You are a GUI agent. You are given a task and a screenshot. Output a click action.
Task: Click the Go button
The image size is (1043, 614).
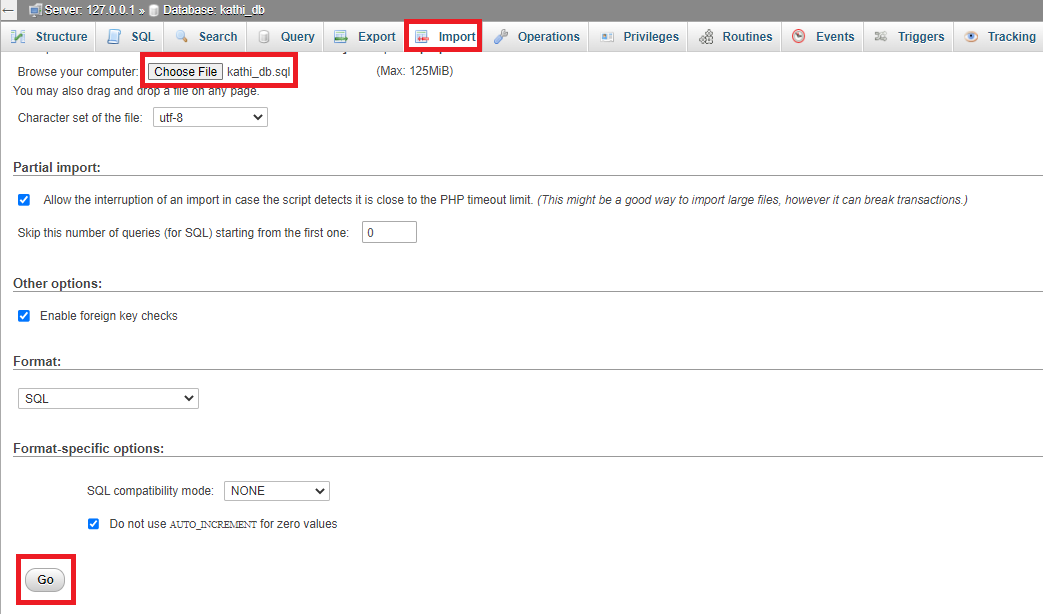[45, 579]
